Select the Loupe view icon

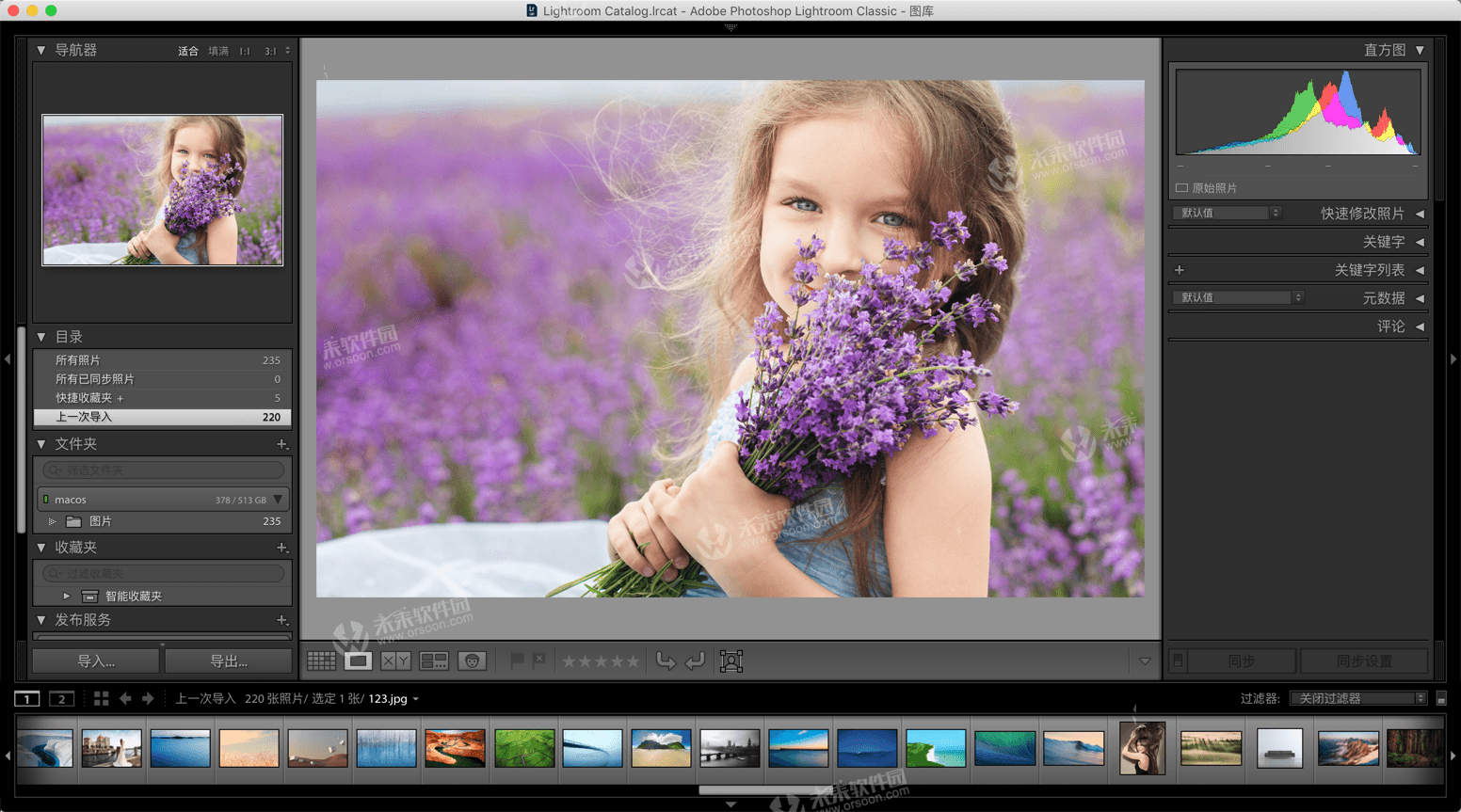(358, 661)
